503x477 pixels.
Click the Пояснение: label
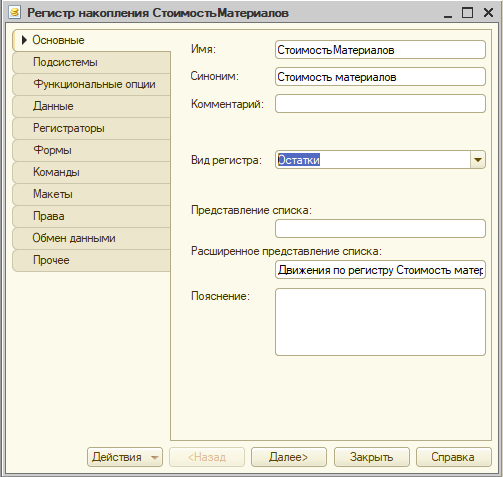[220, 296]
